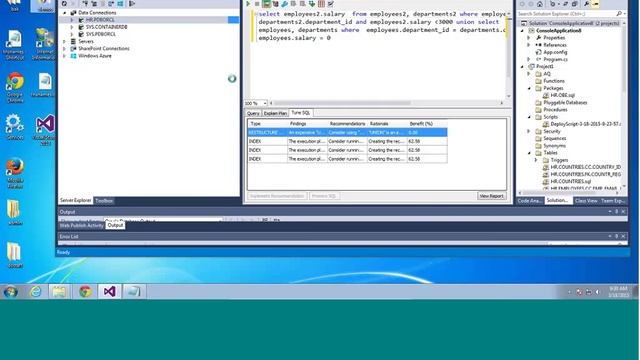
Task: Expand the Windows Azure node
Action: tap(64, 56)
